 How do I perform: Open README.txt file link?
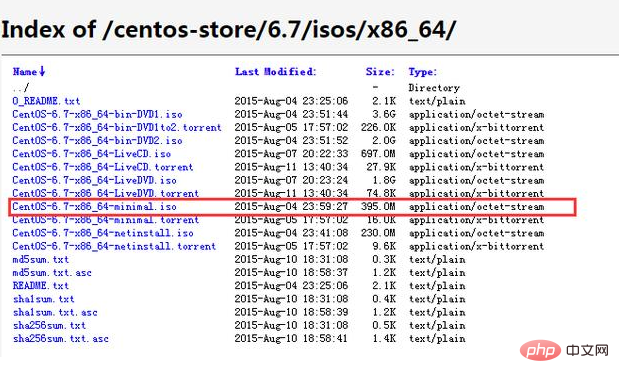click(x=41, y=286)
